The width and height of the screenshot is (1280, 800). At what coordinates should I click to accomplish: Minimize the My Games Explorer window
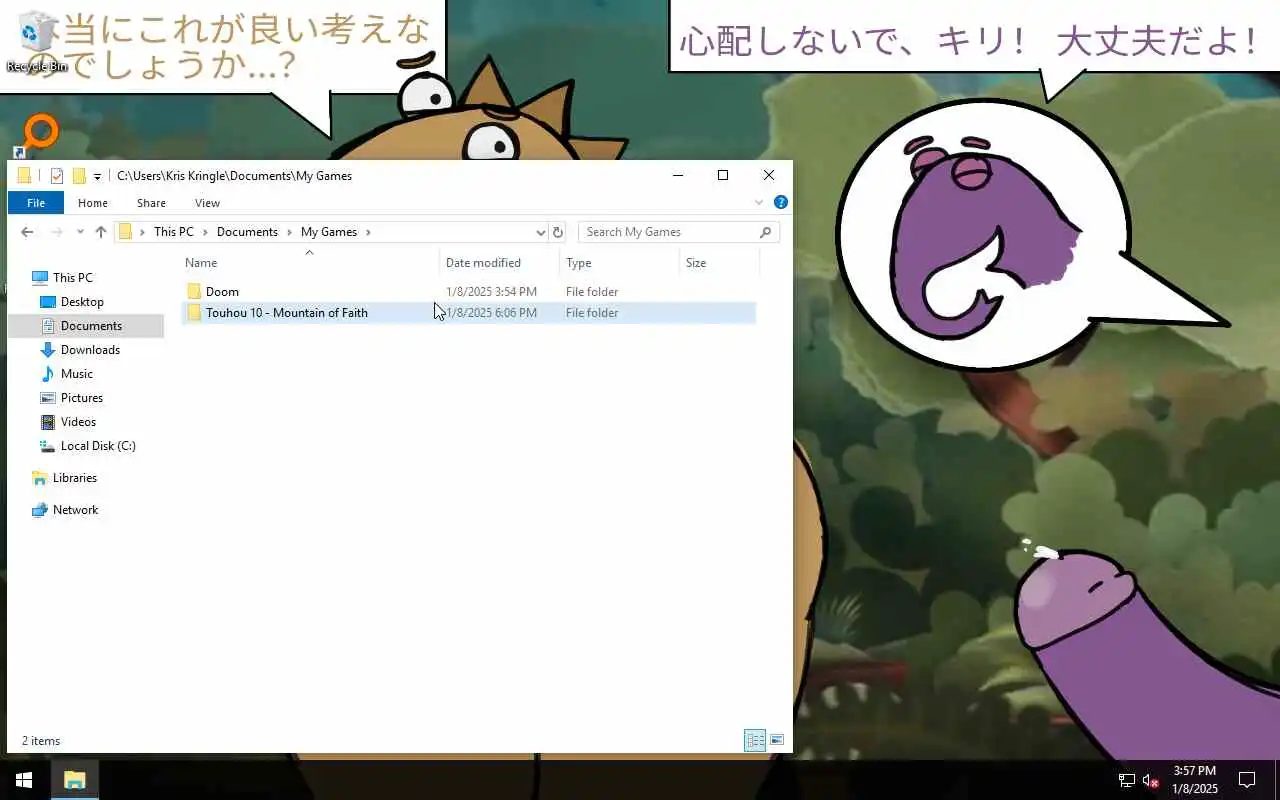pos(678,176)
